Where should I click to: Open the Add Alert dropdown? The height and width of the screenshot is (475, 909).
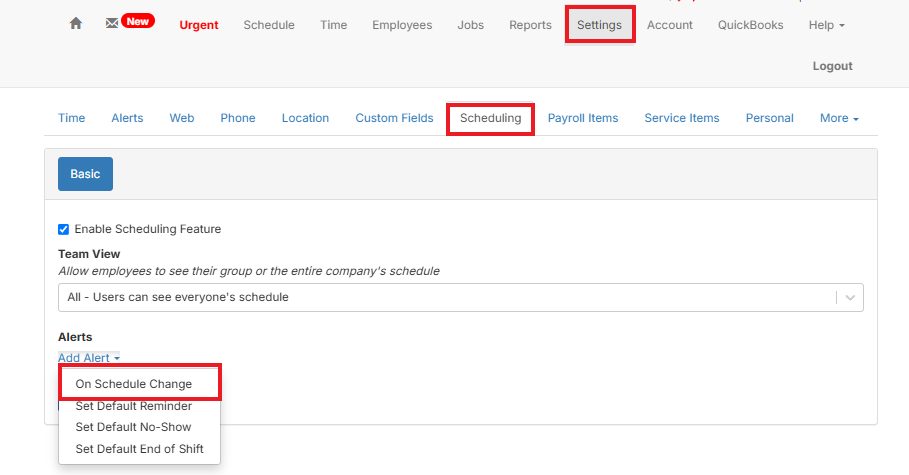coord(89,358)
